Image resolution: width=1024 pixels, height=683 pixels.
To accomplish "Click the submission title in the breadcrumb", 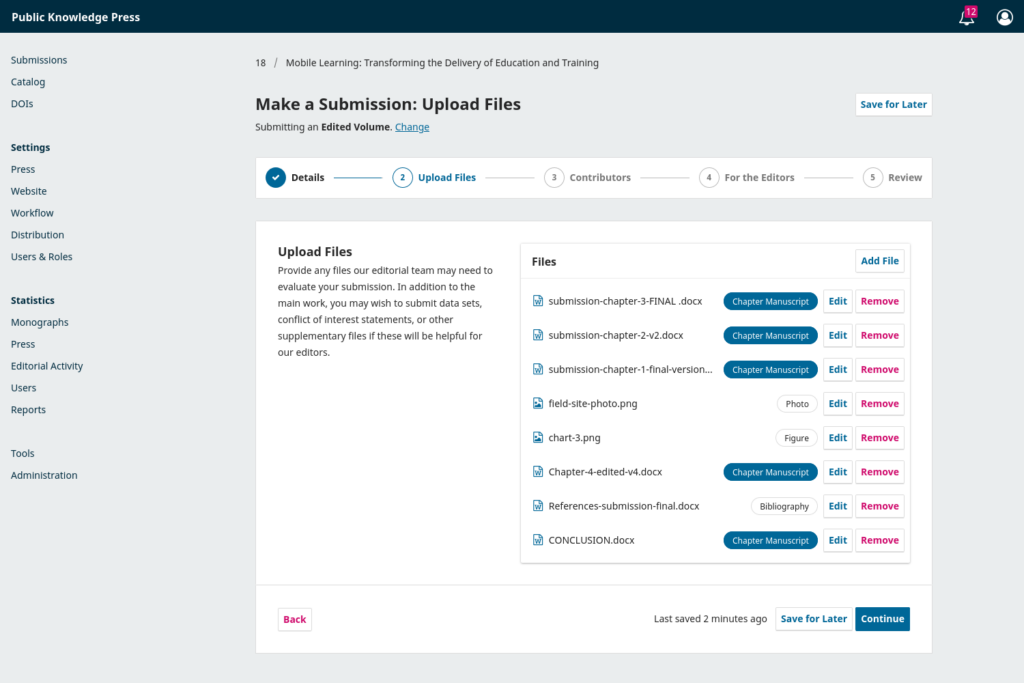I will click(441, 62).
